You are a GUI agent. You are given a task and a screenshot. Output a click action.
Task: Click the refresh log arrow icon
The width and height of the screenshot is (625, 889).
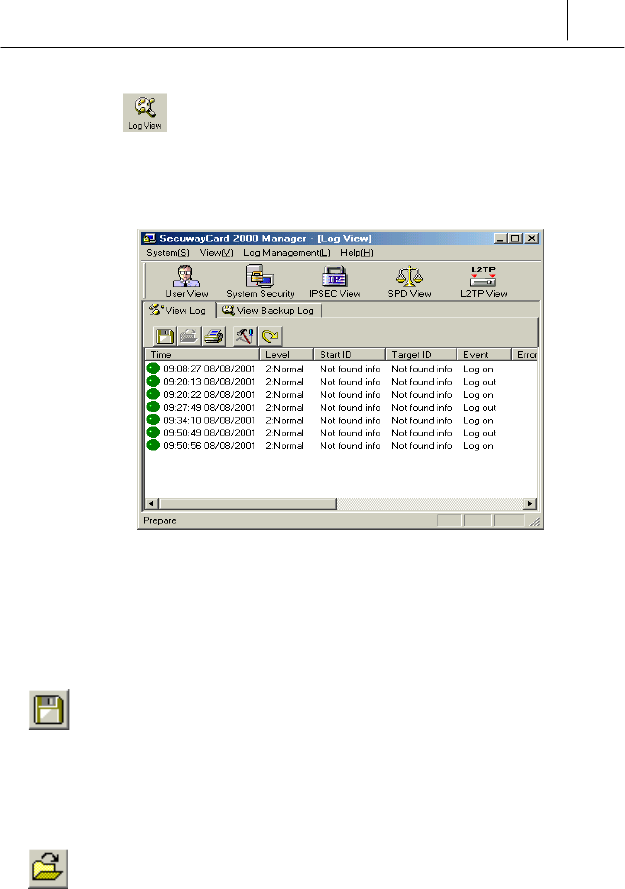[x=270, y=336]
